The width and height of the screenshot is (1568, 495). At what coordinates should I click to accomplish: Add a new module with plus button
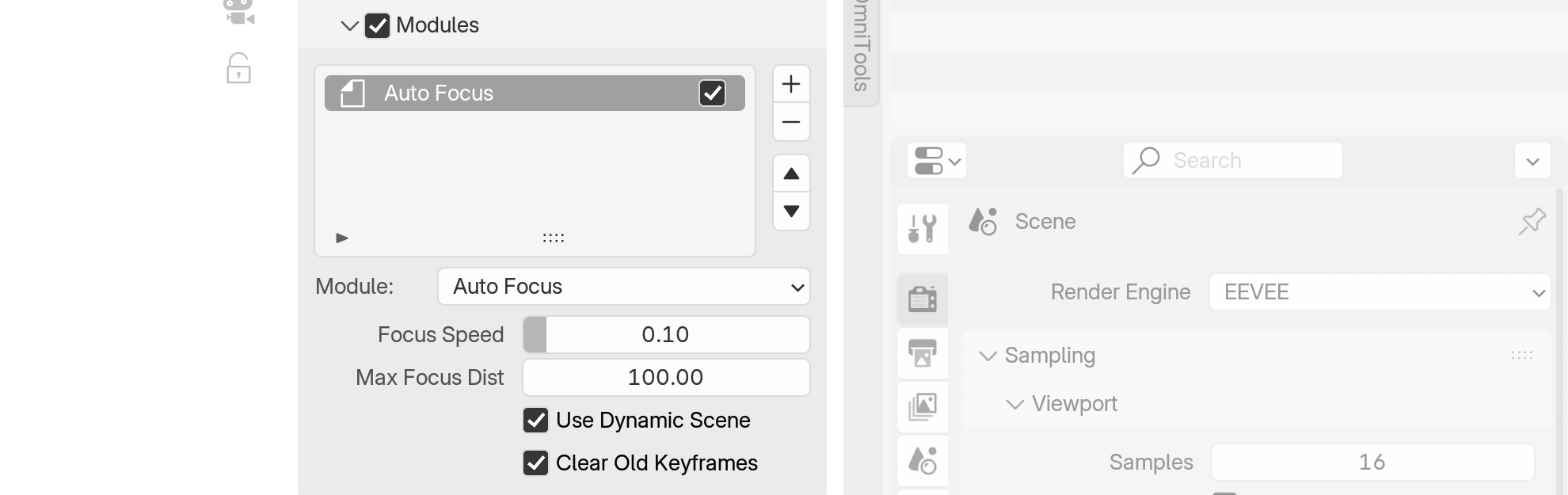[790, 84]
